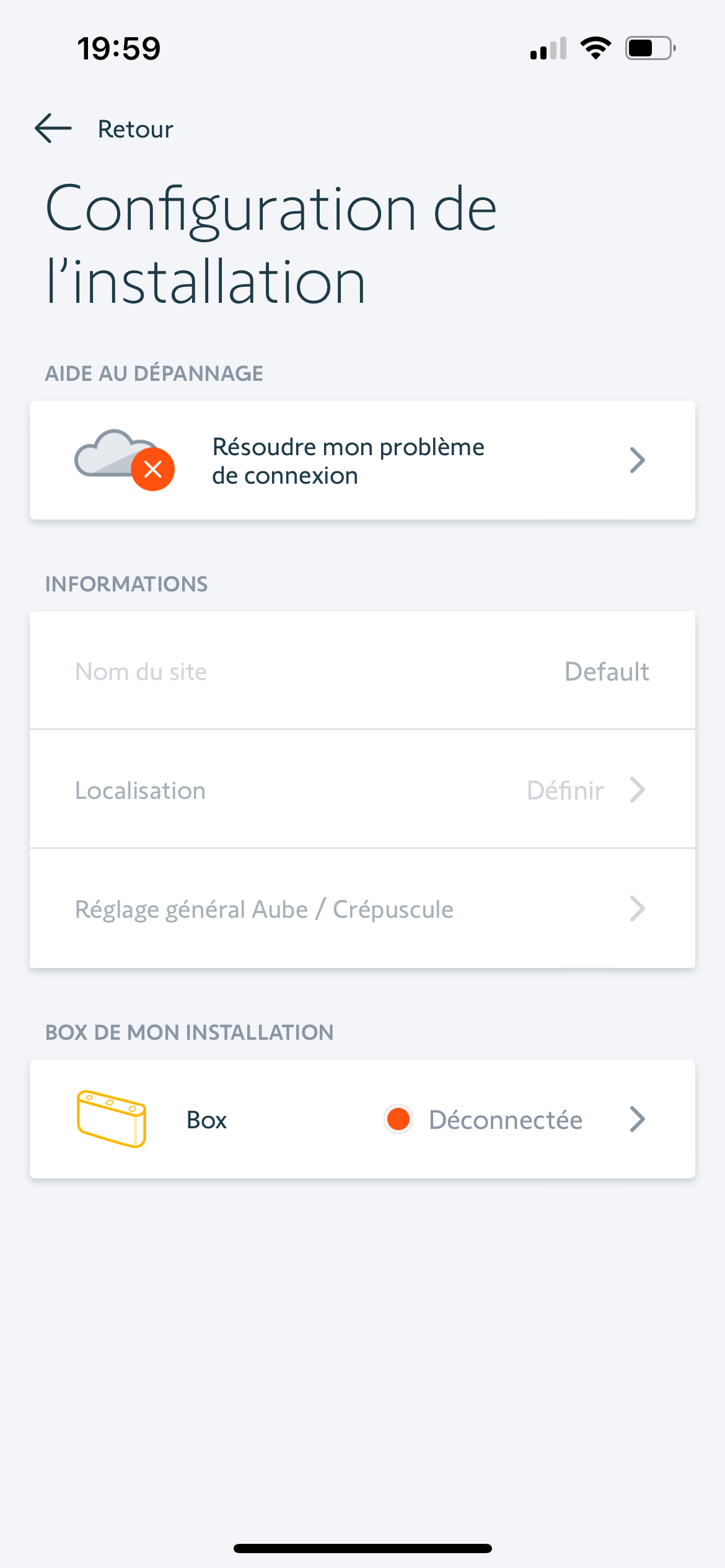Tap the "Déconnectée" status text
The image size is (725, 1568).
tap(506, 1120)
